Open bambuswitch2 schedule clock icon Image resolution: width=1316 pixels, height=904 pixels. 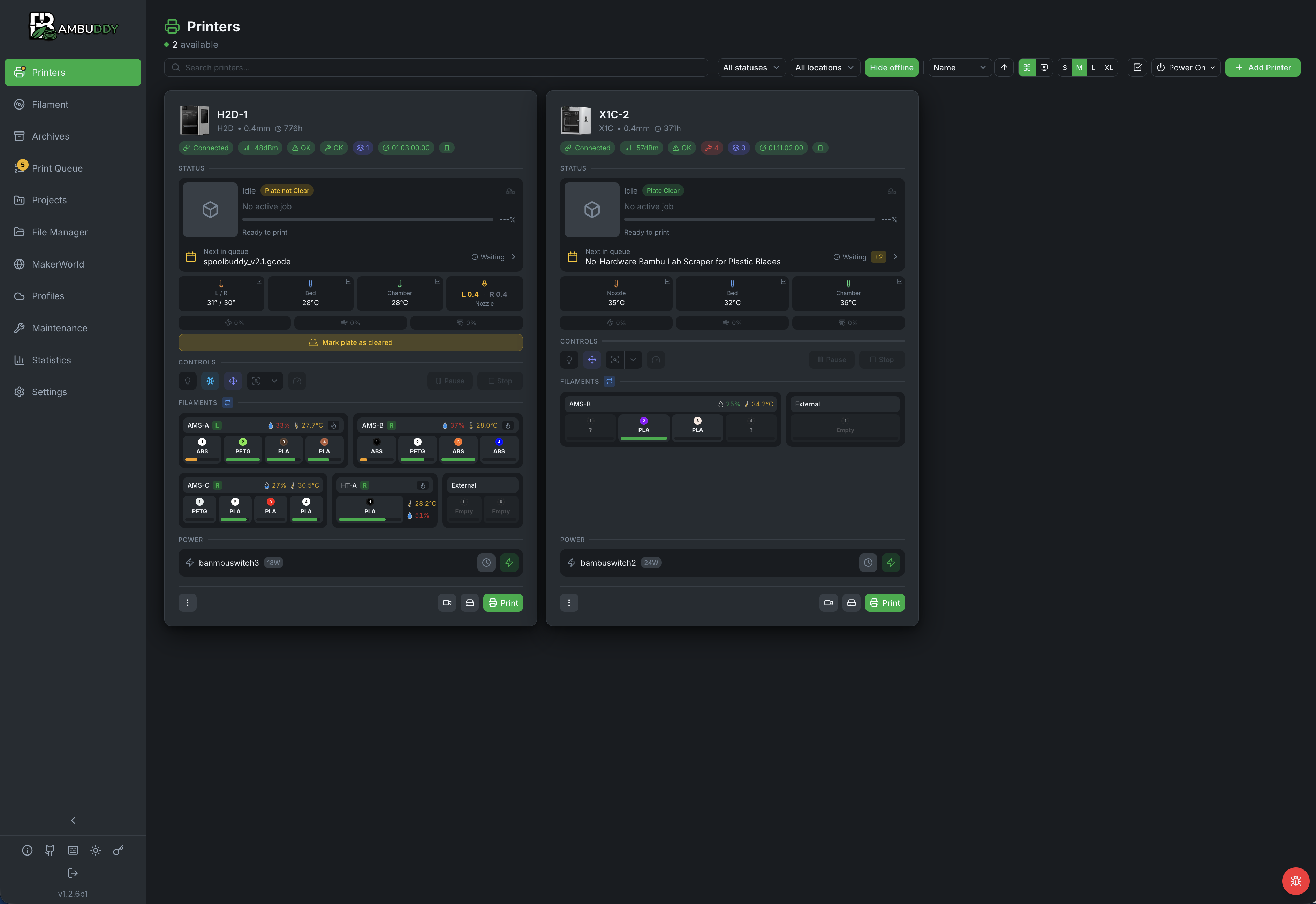point(868,563)
